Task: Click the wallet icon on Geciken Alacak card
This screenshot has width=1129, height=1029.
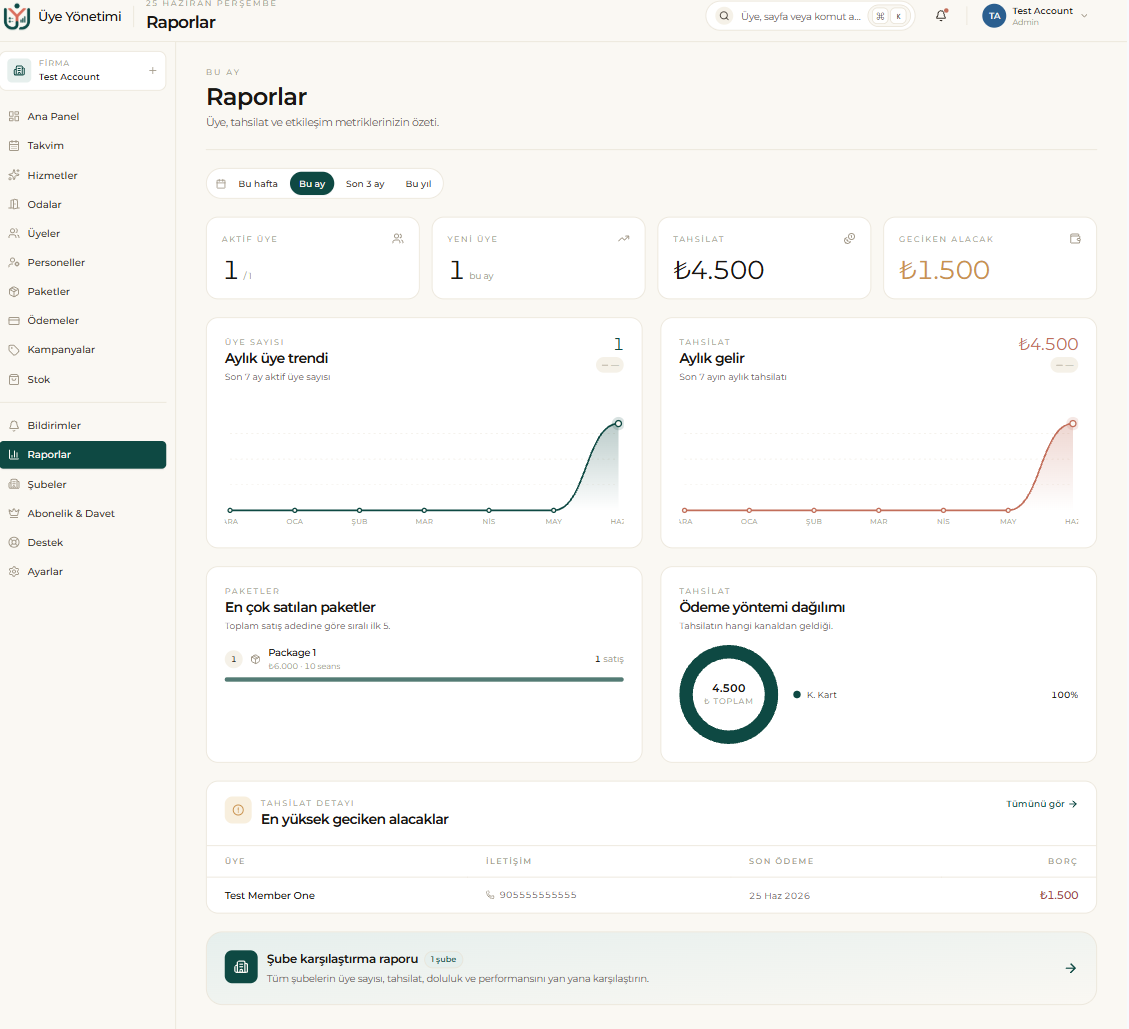Action: click(1075, 238)
